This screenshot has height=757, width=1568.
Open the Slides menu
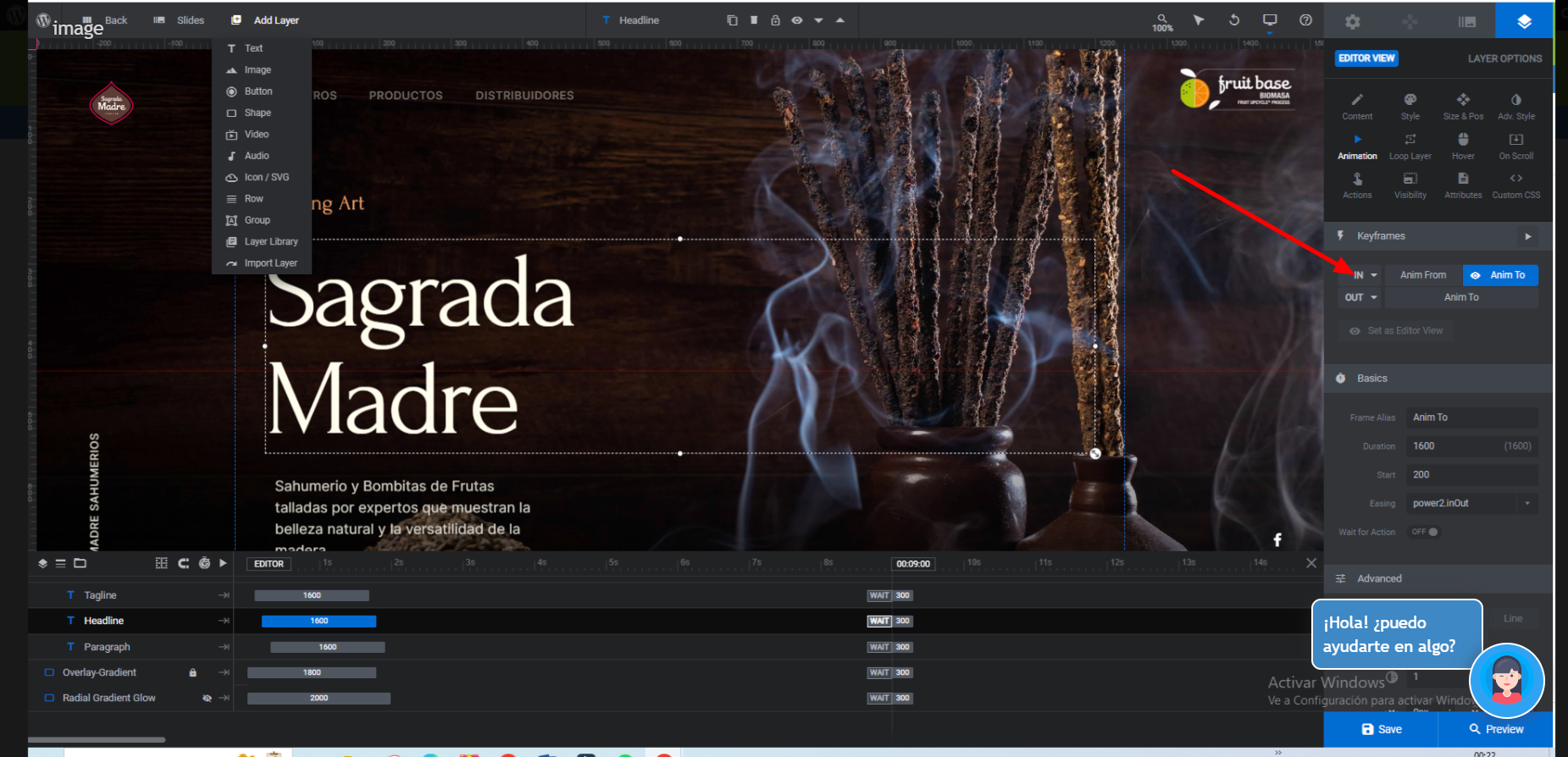tap(179, 20)
